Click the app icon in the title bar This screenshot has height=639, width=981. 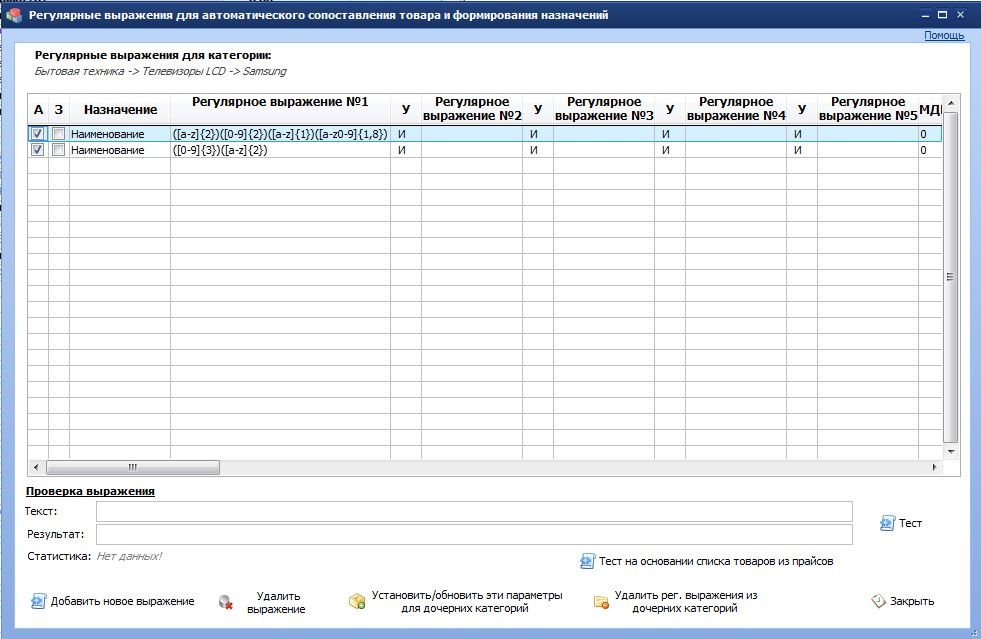pos(14,15)
